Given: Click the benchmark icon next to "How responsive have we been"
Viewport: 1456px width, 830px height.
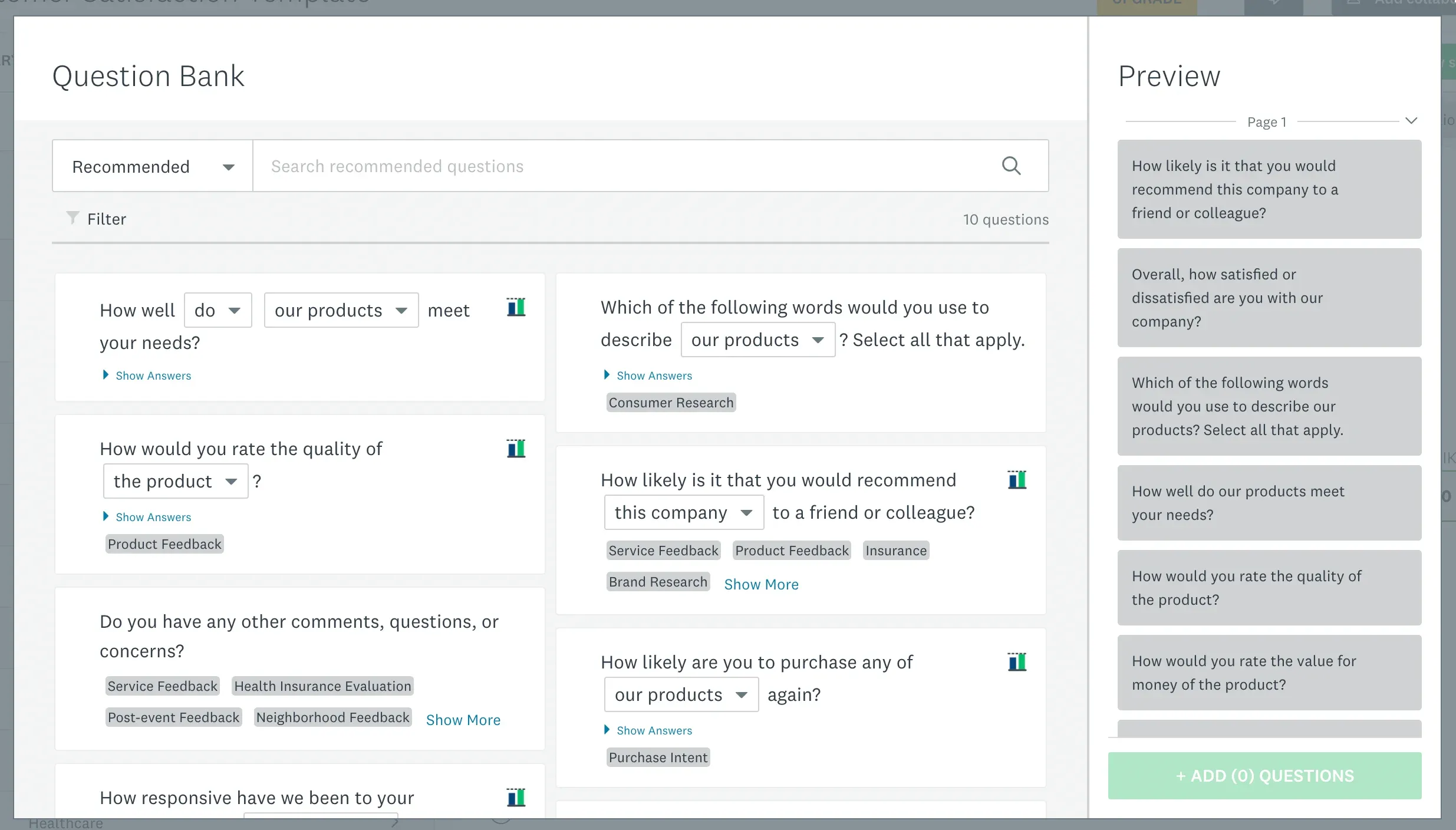Looking at the screenshot, I should click(x=516, y=797).
